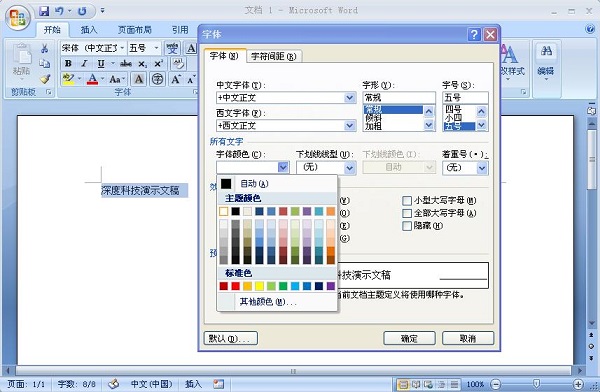The width and height of the screenshot is (600, 392).
Task: Click the Phonetic Guide (變) icon
Action: pyautogui.click(x=172, y=48)
